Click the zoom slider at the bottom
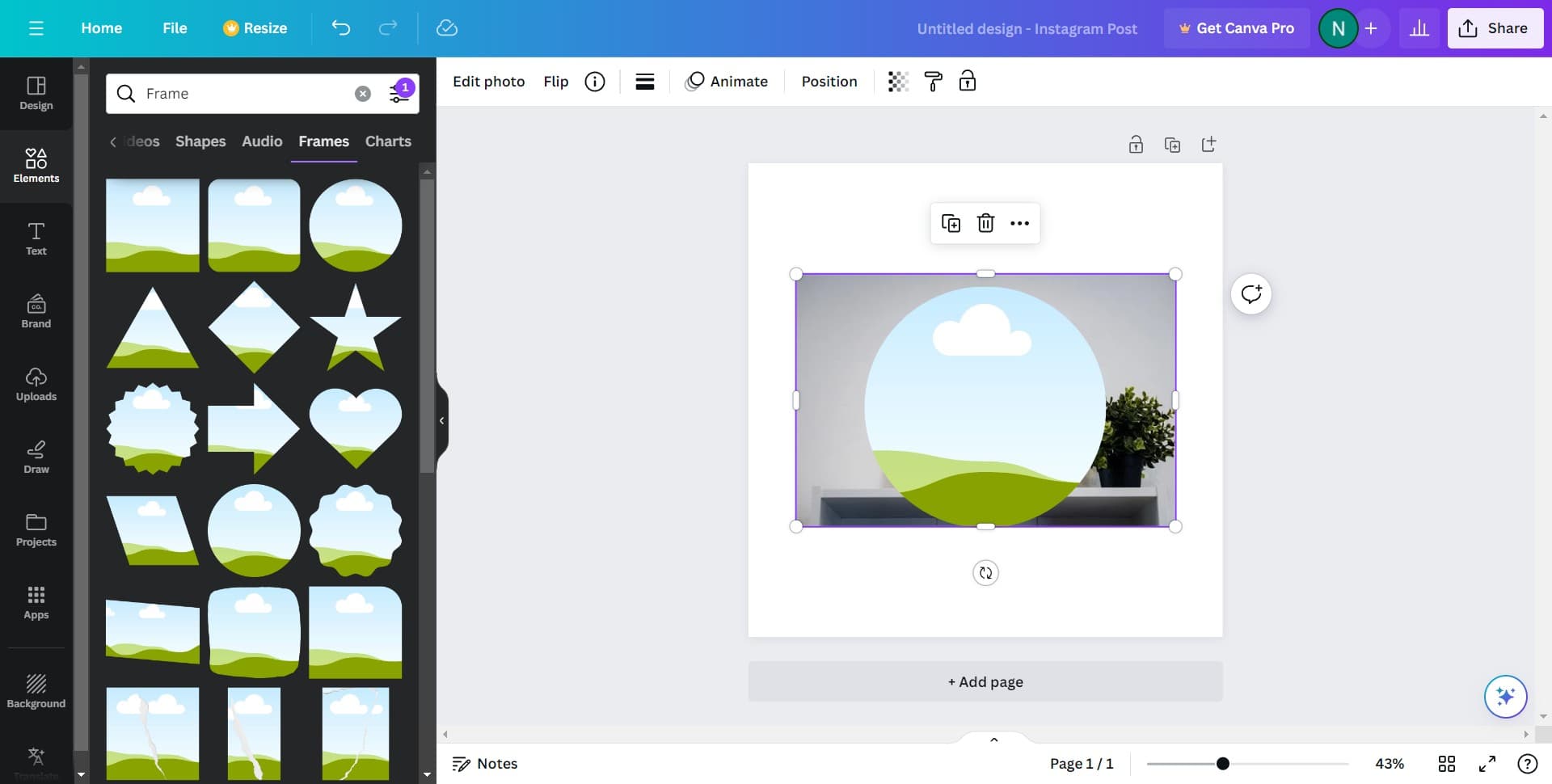Image resolution: width=1552 pixels, height=784 pixels. [1222, 763]
